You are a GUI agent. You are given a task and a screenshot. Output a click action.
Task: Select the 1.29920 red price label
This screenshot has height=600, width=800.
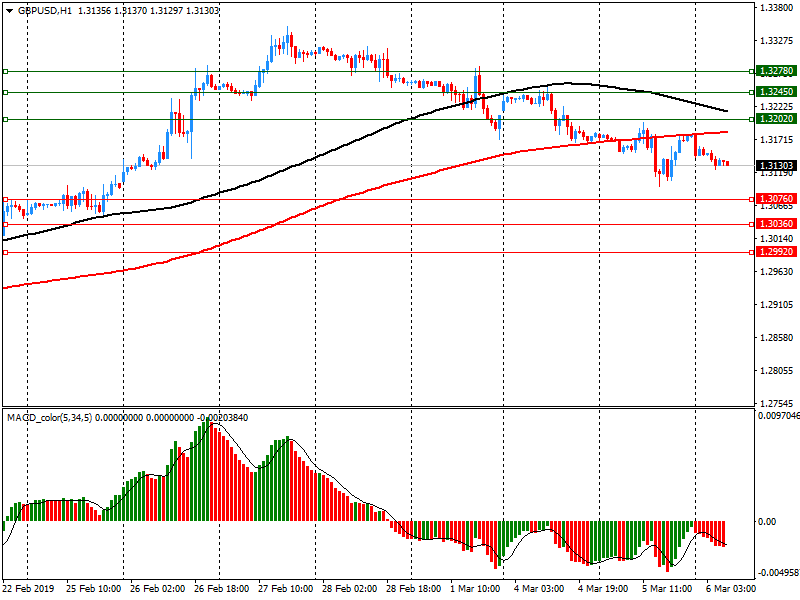point(776,253)
